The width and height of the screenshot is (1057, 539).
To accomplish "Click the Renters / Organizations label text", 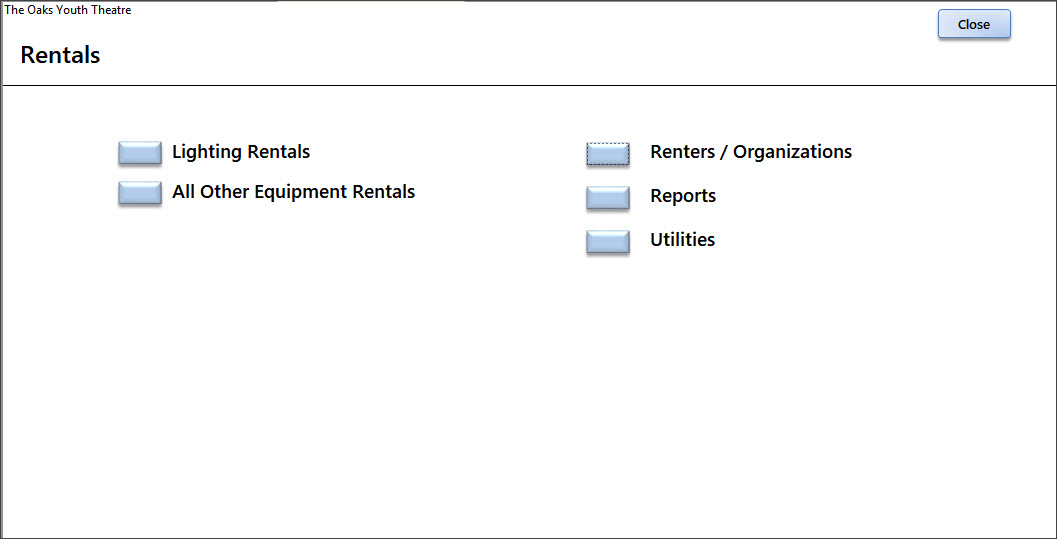I will (x=751, y=152).
